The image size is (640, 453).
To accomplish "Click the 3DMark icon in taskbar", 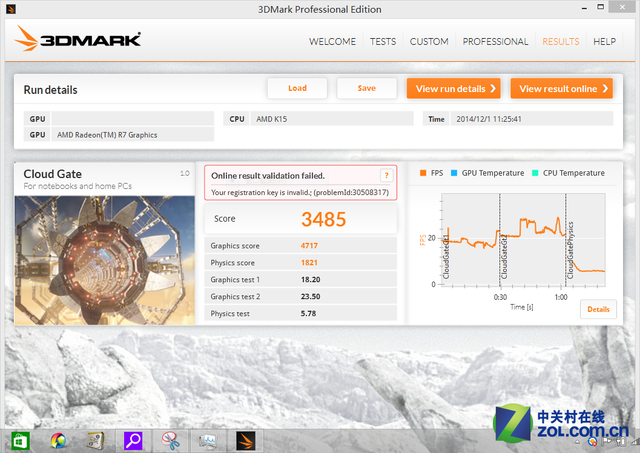I will tap(246, 440).
